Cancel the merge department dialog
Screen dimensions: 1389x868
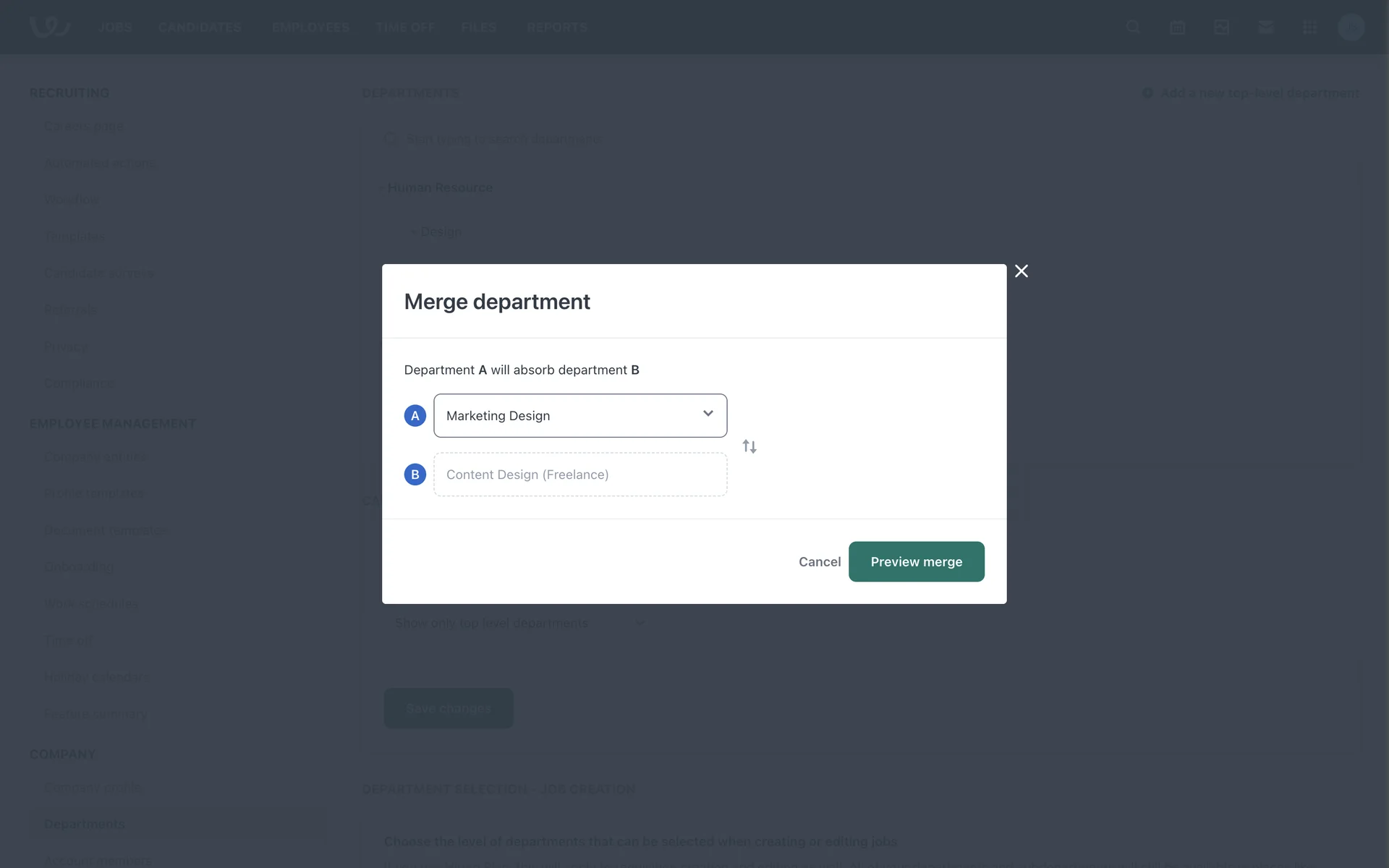(819, 561)
